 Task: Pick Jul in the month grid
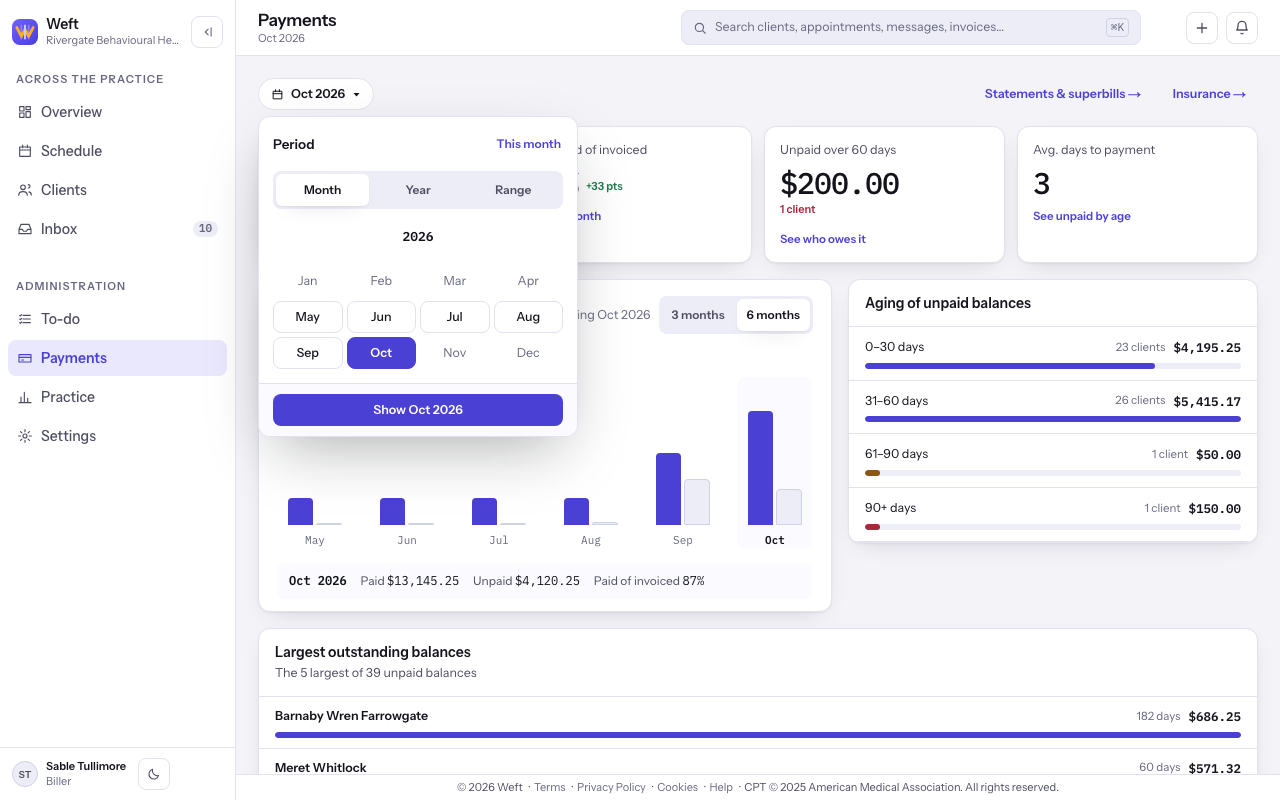(x=455, y=317)
